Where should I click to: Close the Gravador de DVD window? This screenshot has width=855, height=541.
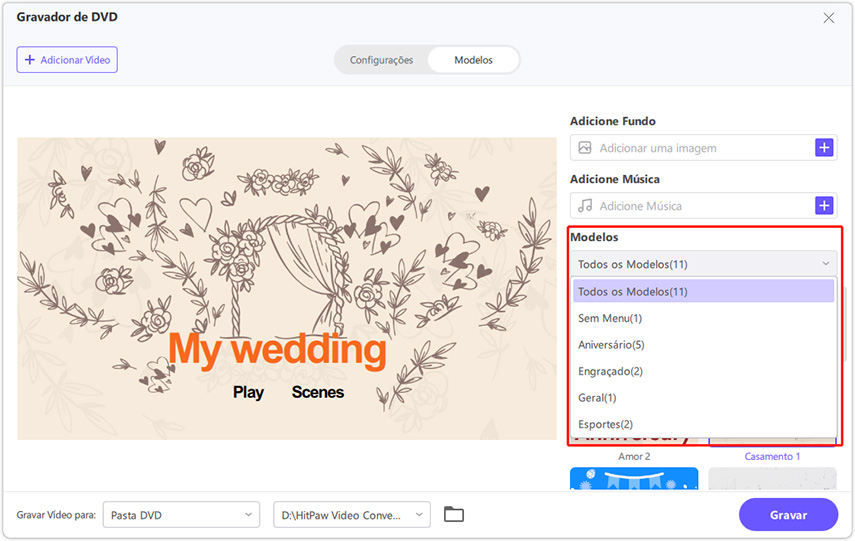click(828, 18)
